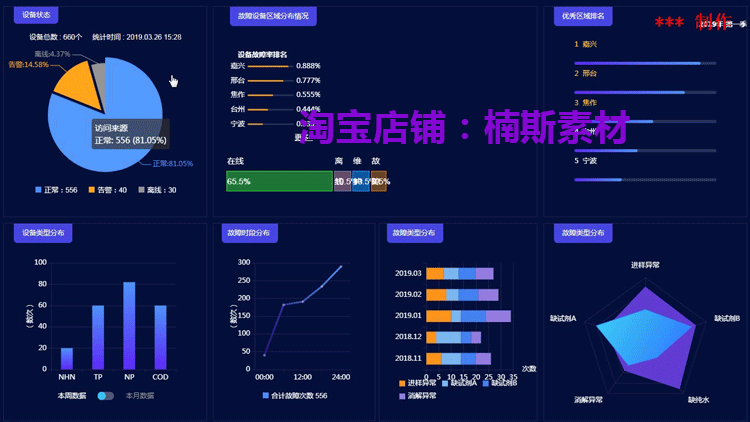750x422 pixels.
Task: Toggle the 缺试剂A legend under stacked bars
Action: coord(460,383)
